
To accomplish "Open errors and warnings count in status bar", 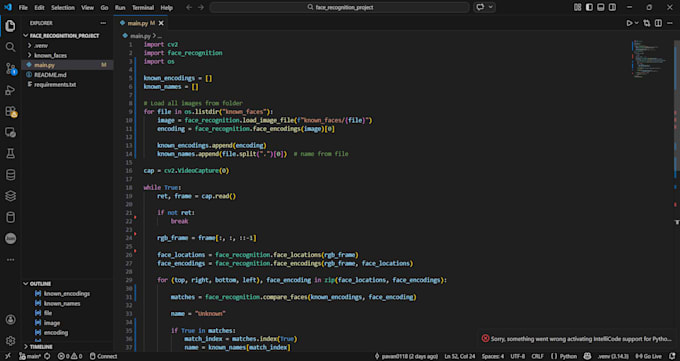I will click(70, 356).
